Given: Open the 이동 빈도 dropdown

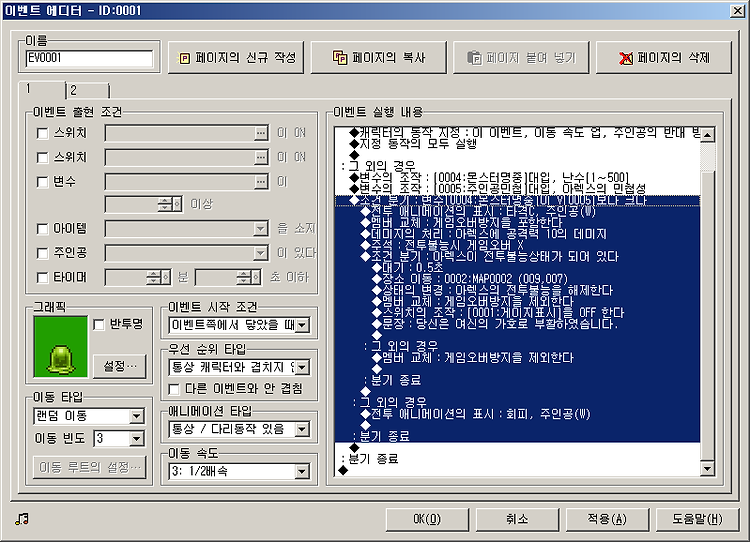Looking at the screenshot, I should coord(137,438).
